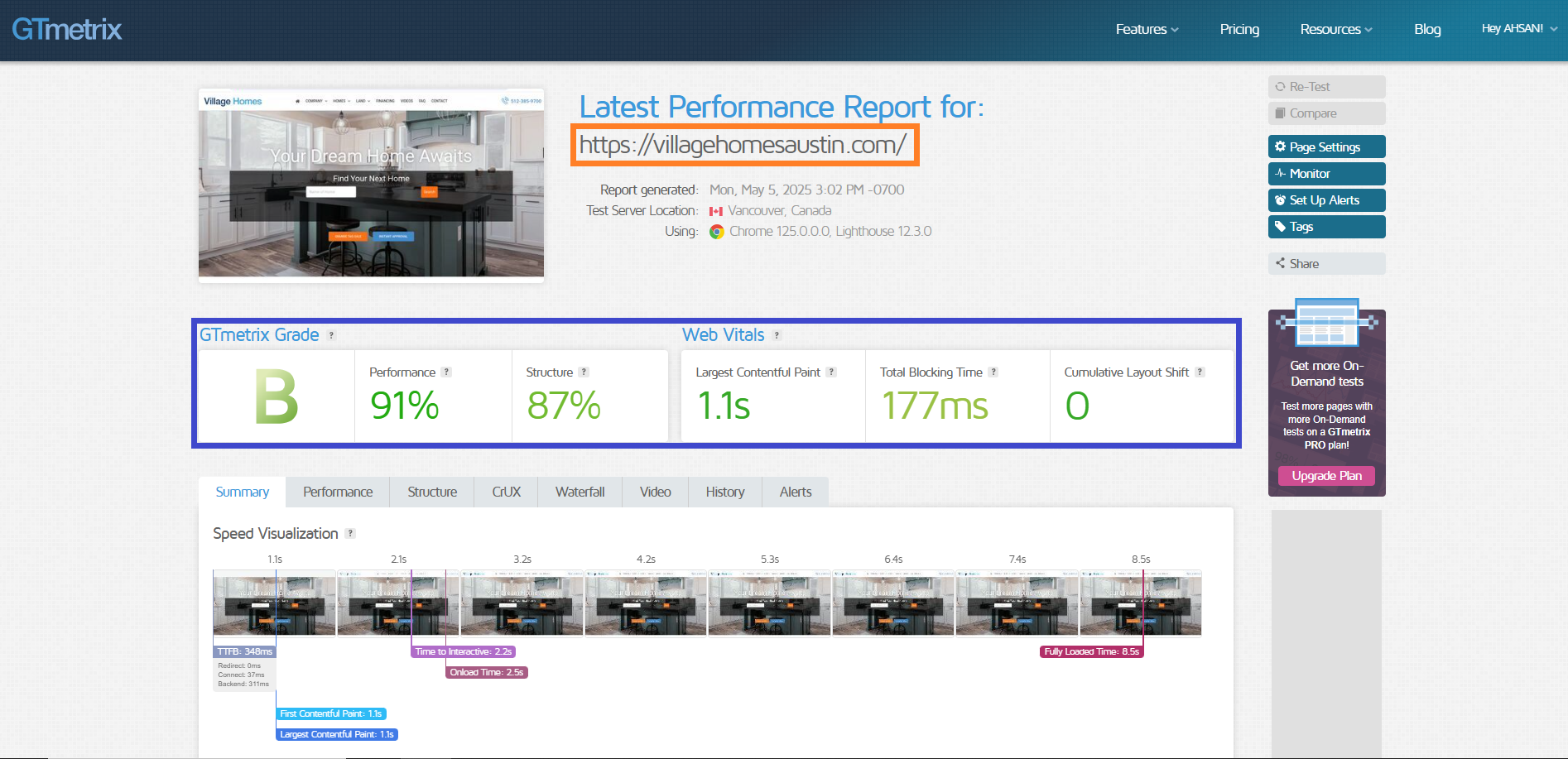
Task: Click the Speed Visualization help icon
Action: click(x=350, y=534)
